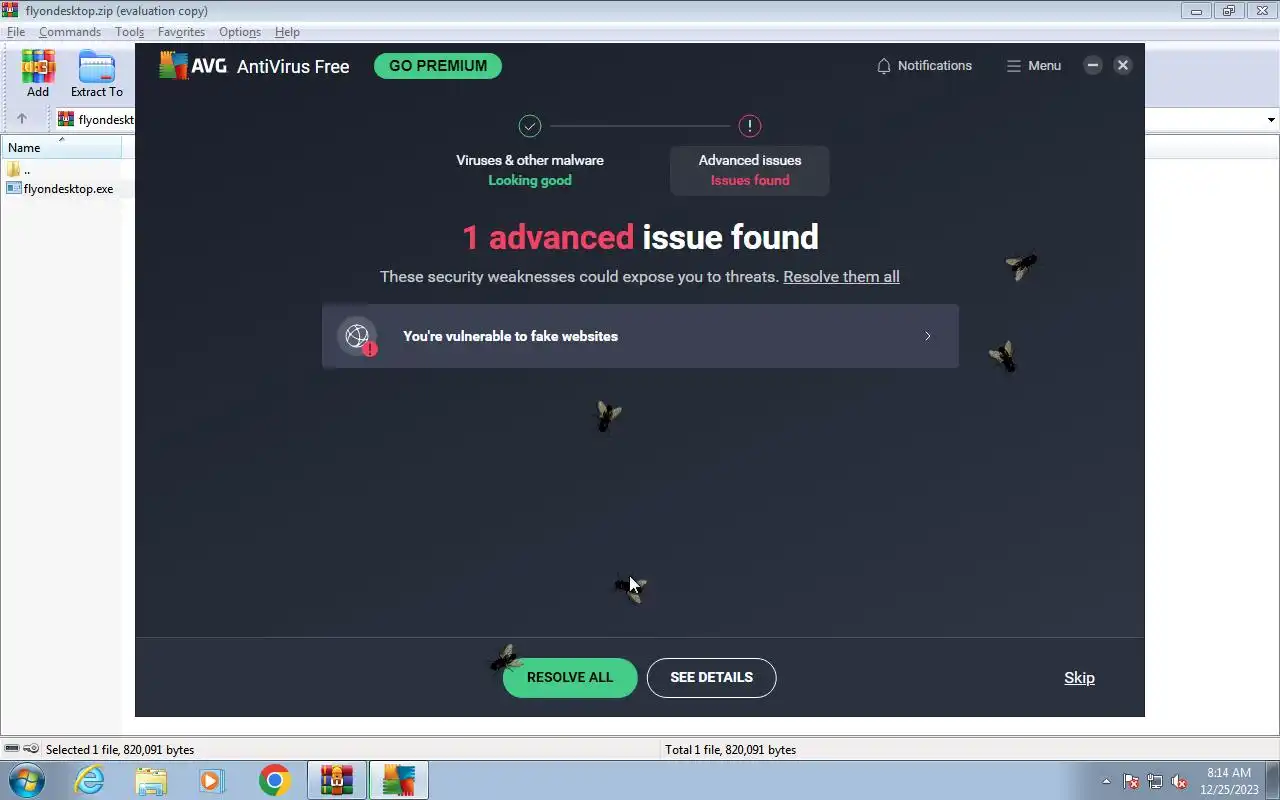Click the green checkmark step icon
The image size is (1280, 800).
[x=530, y=126]
